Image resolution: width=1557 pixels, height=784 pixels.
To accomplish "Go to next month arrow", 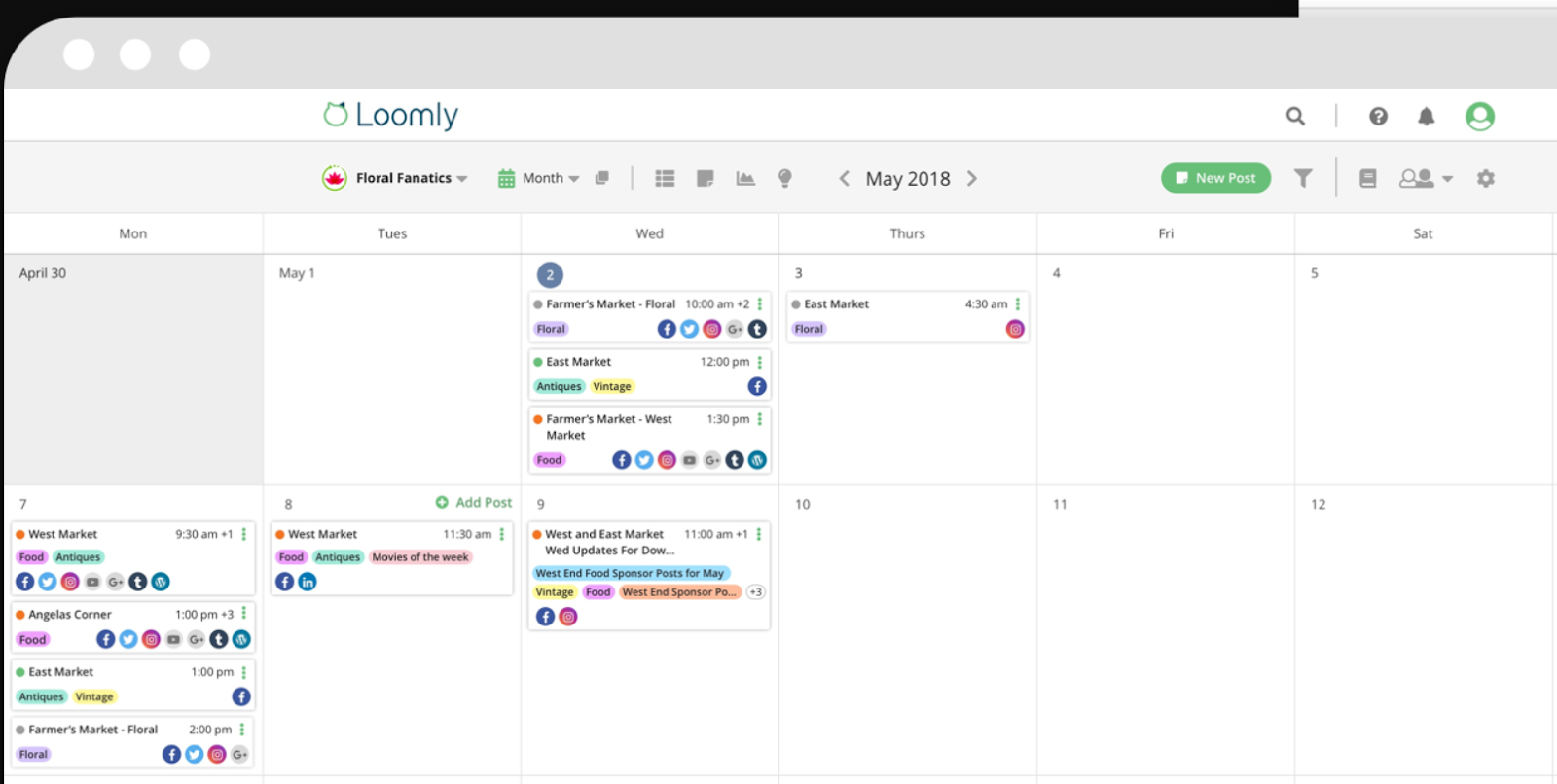I will pos(971,178).
